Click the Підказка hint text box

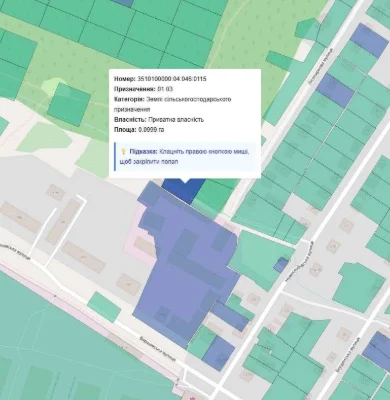[x=186, y=157]
